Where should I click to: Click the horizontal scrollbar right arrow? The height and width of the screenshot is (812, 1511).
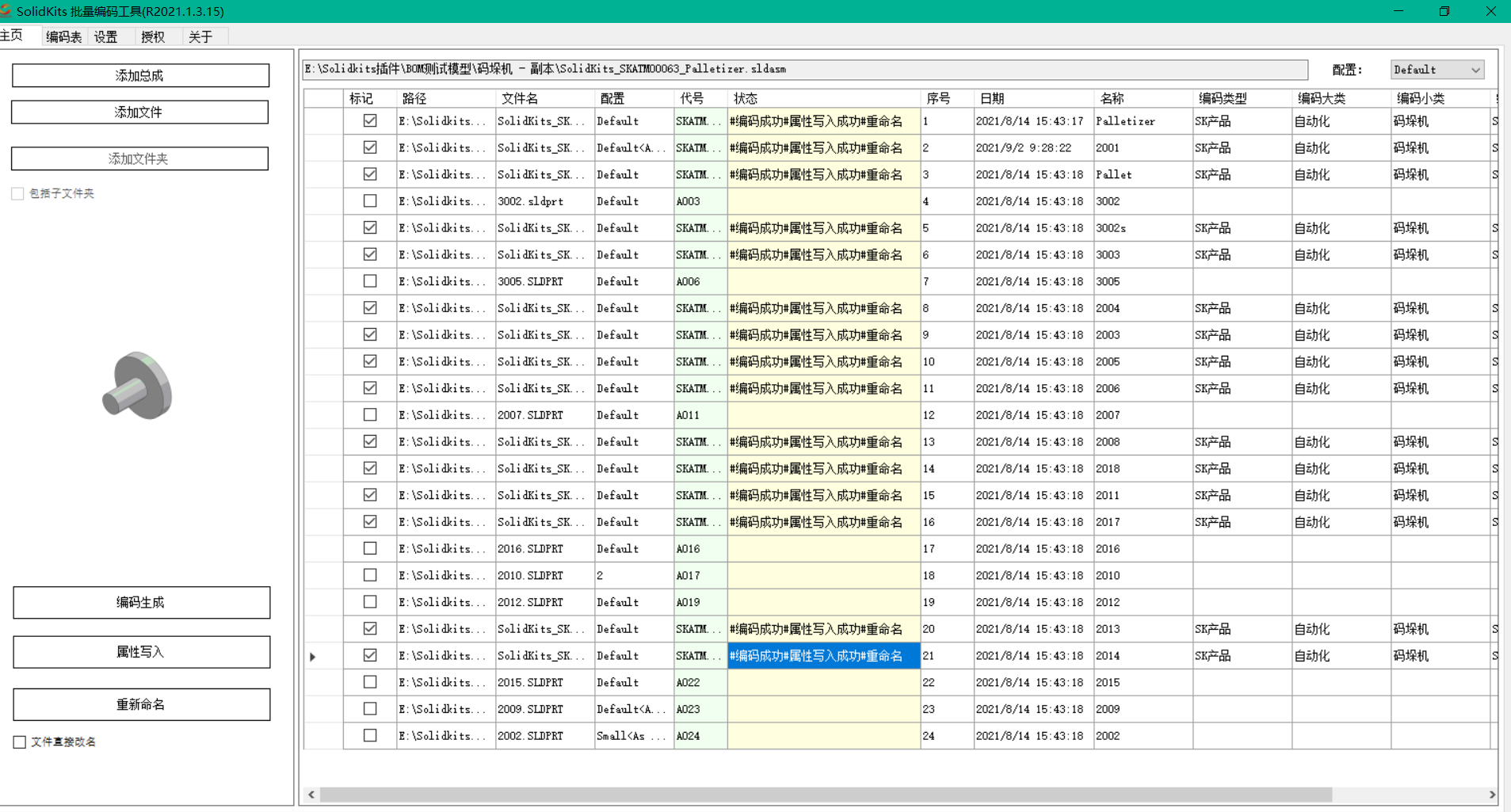pos(1492,795)
